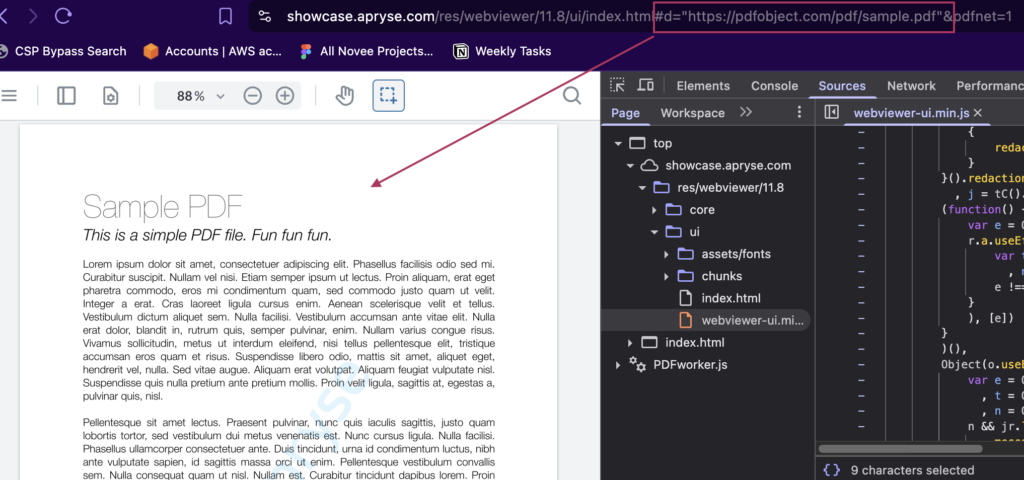Click the DevTools inspect element icon
Viewport: 1024px width, 480px height.
[618, 86]
